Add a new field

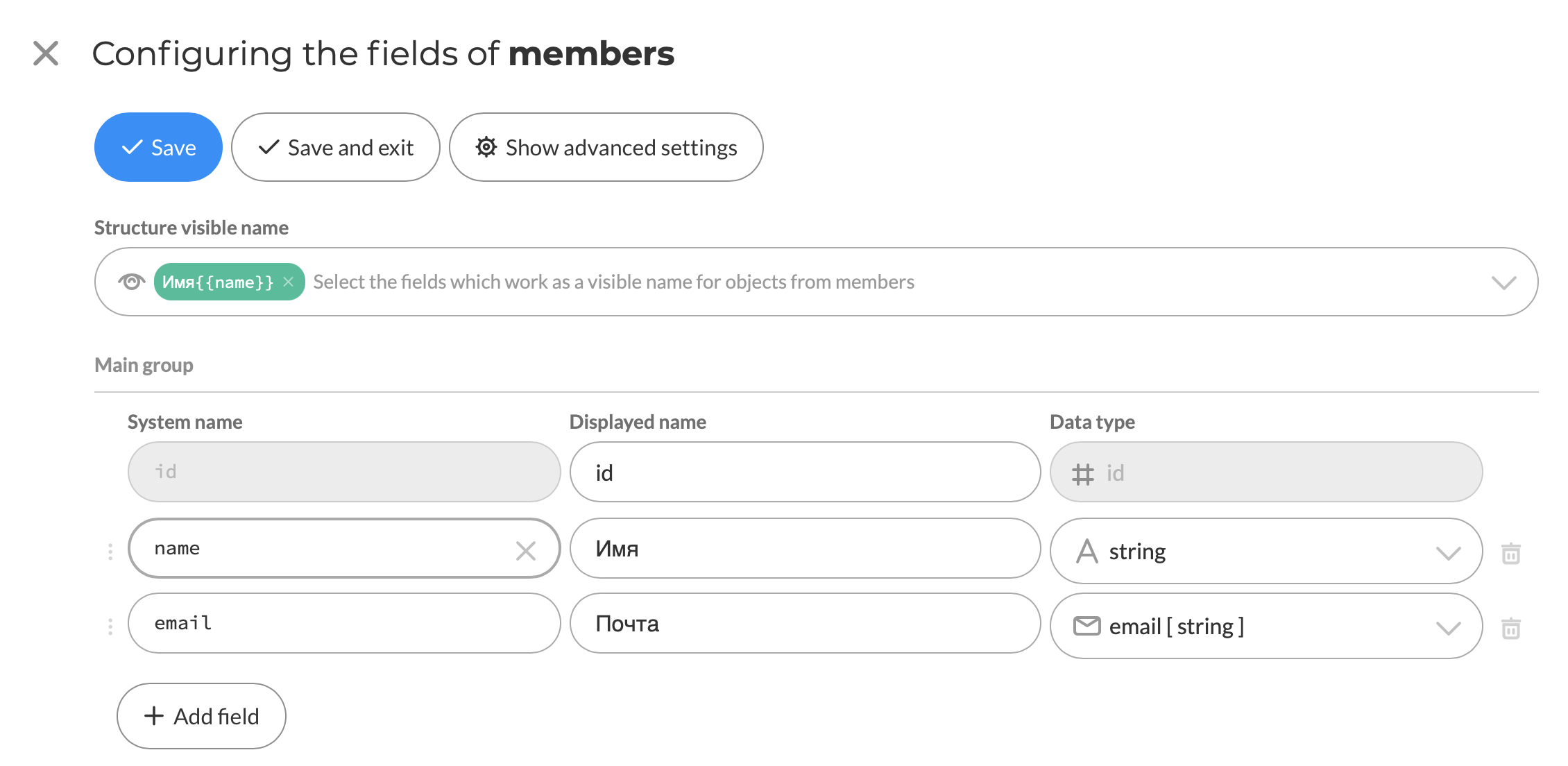click(x=201, y=716)
